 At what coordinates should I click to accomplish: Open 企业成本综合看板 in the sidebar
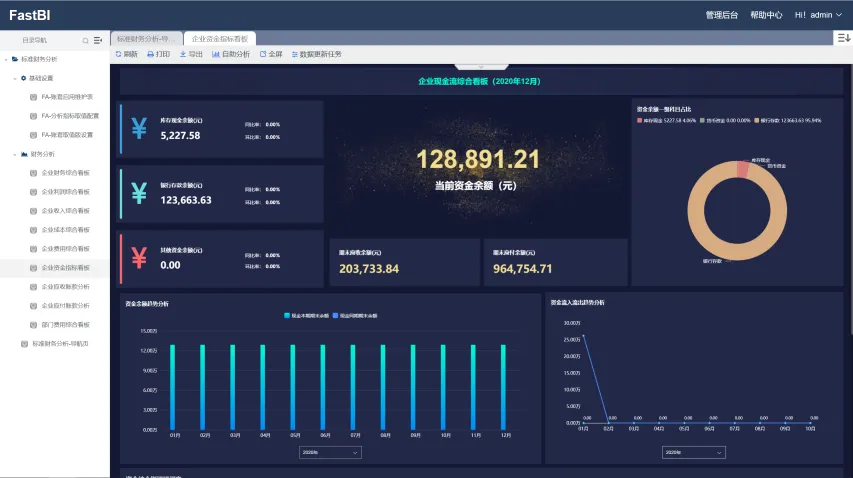pos(66,230)
